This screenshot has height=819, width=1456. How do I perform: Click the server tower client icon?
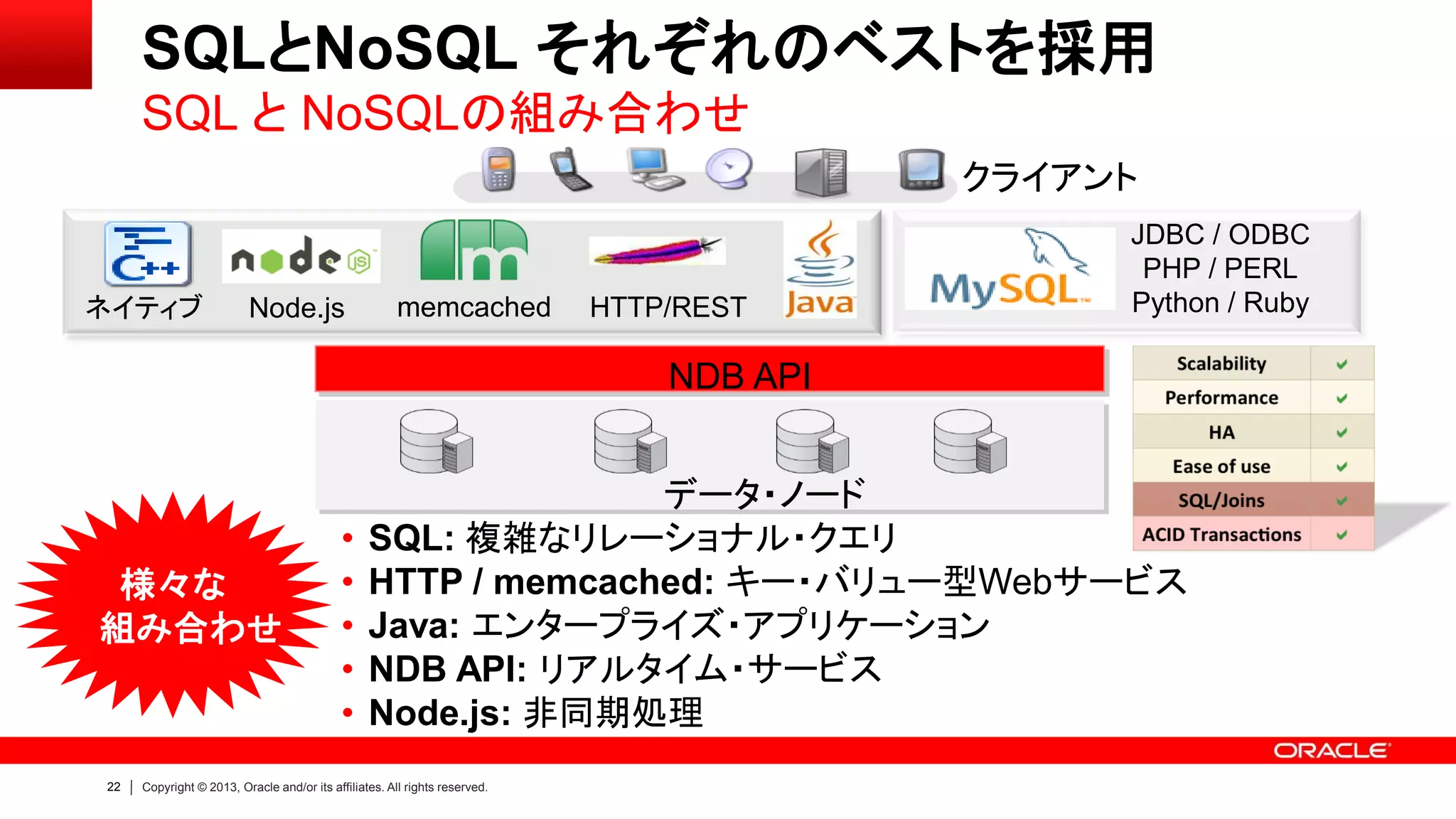coord(820,172)
